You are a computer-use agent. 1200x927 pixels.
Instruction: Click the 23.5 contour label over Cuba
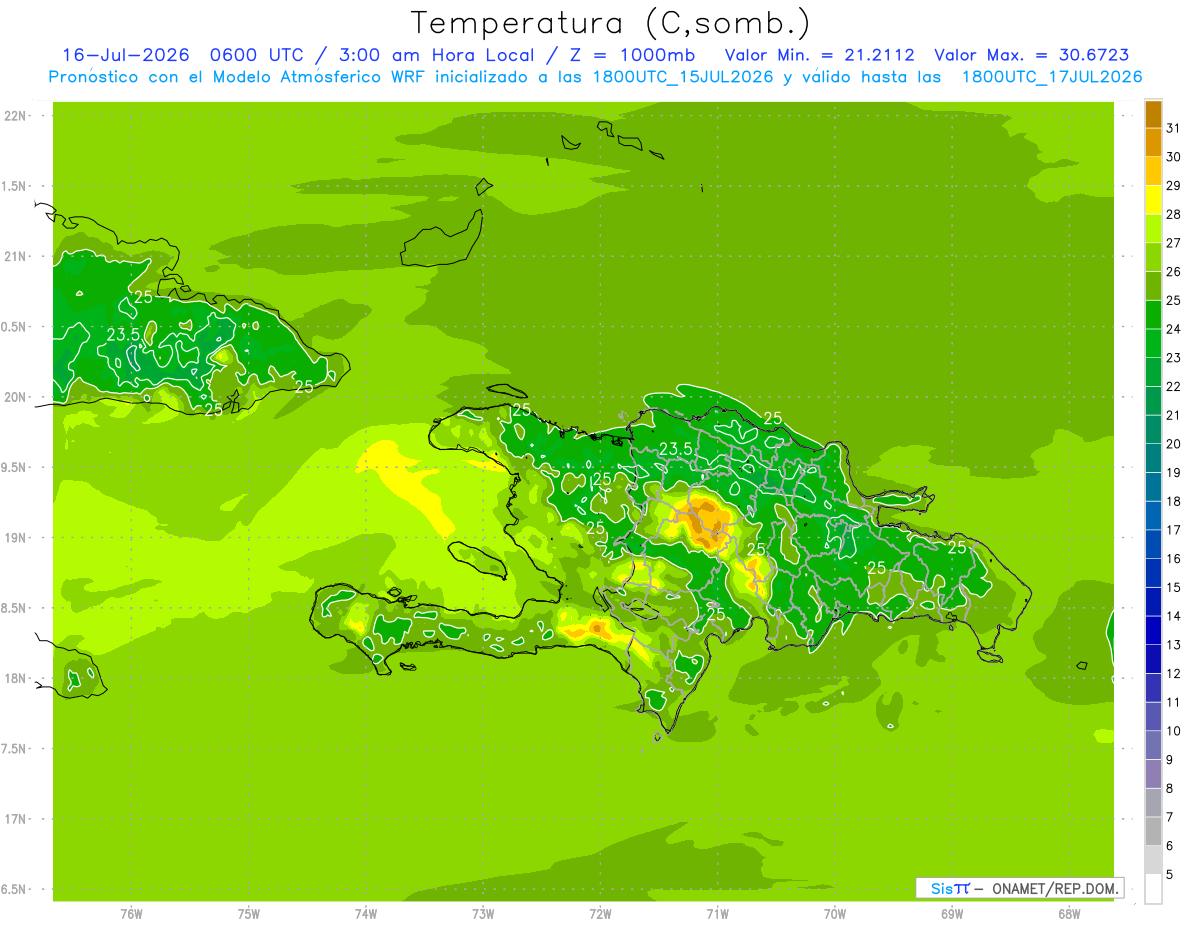click(x=123, y=334)
